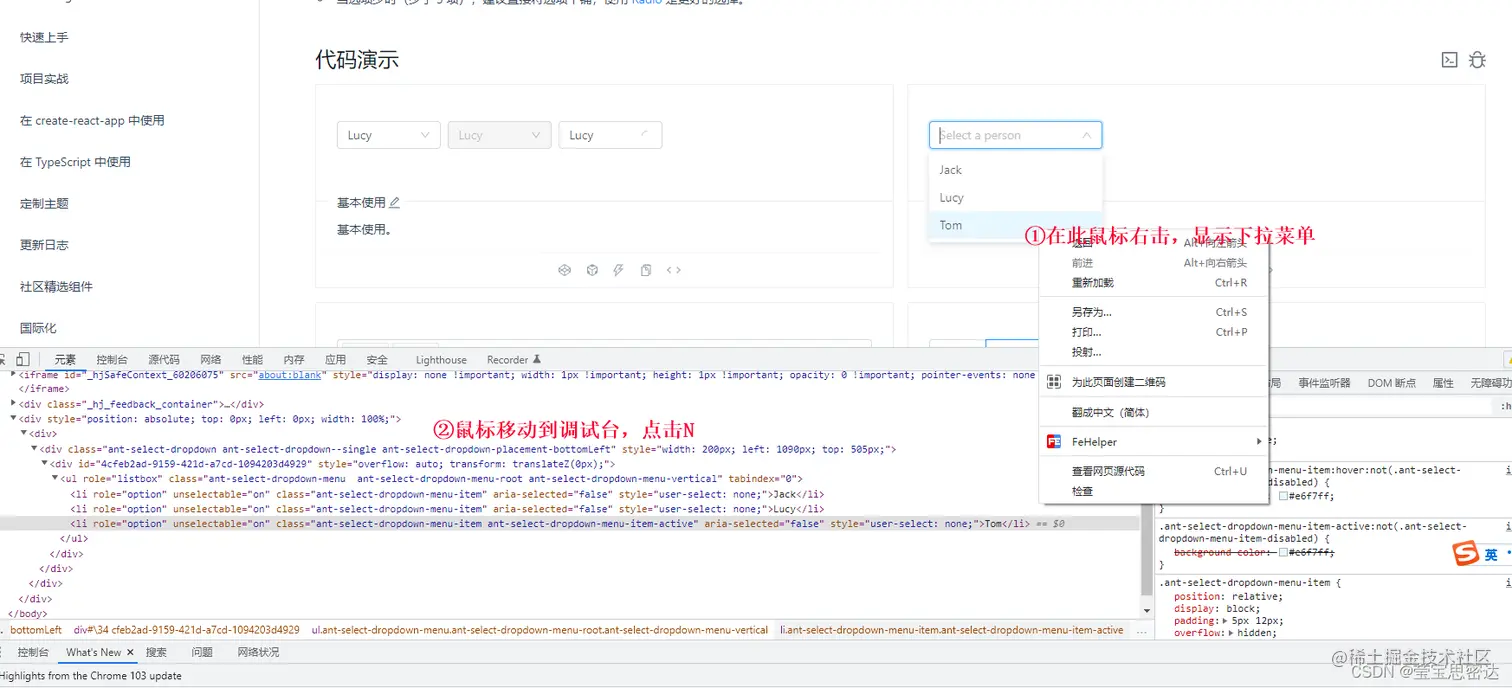The height and width of the screenshot is (688, 1512).
Task: Select 检查 in the context menu
Action: point(1155,491)
